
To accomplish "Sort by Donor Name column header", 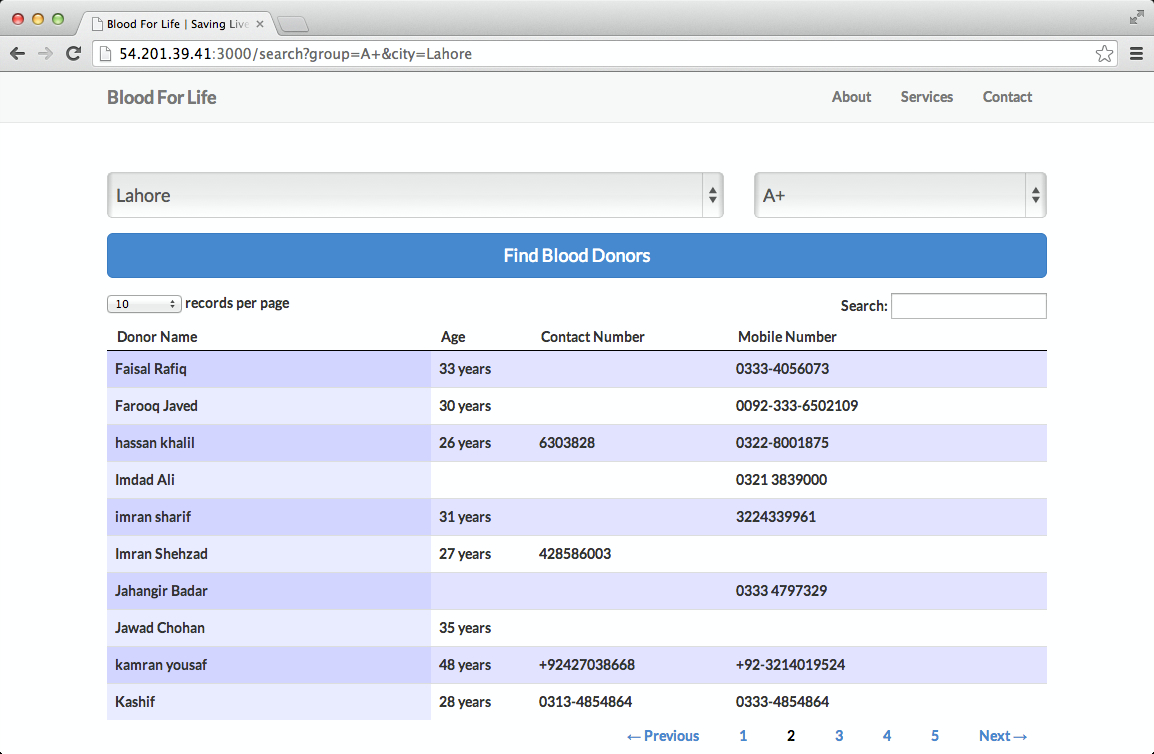I will coord(157,337).
